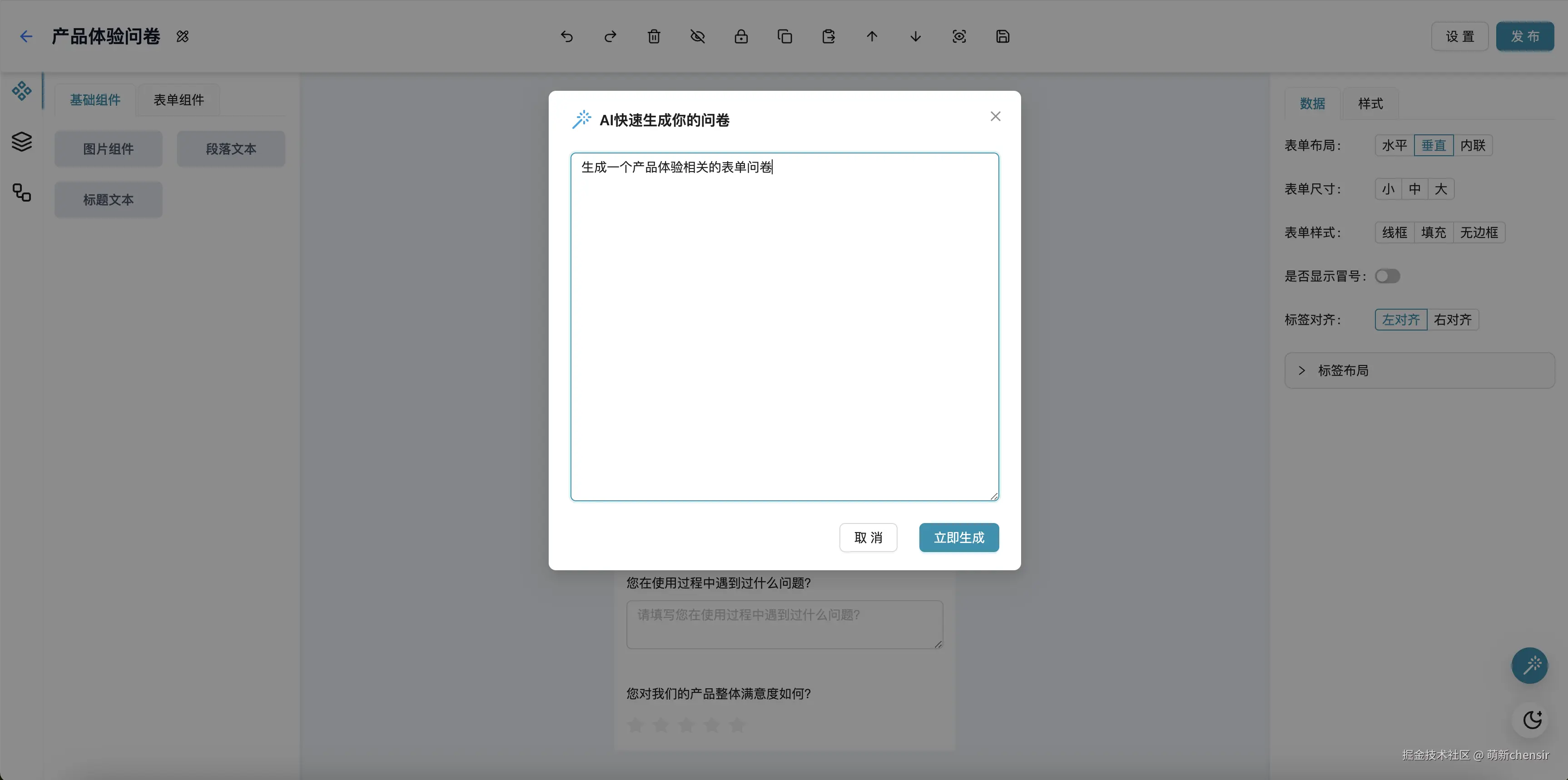Click the trash delete icon

pyautogui.click(x=654, y=36)
